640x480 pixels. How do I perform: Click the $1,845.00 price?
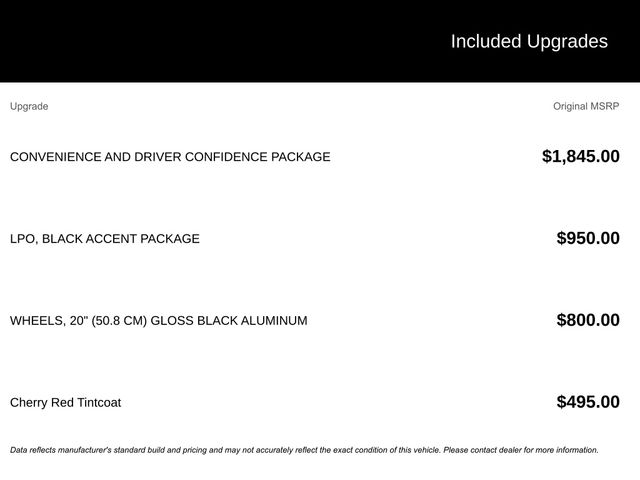(x=580, y=156)
